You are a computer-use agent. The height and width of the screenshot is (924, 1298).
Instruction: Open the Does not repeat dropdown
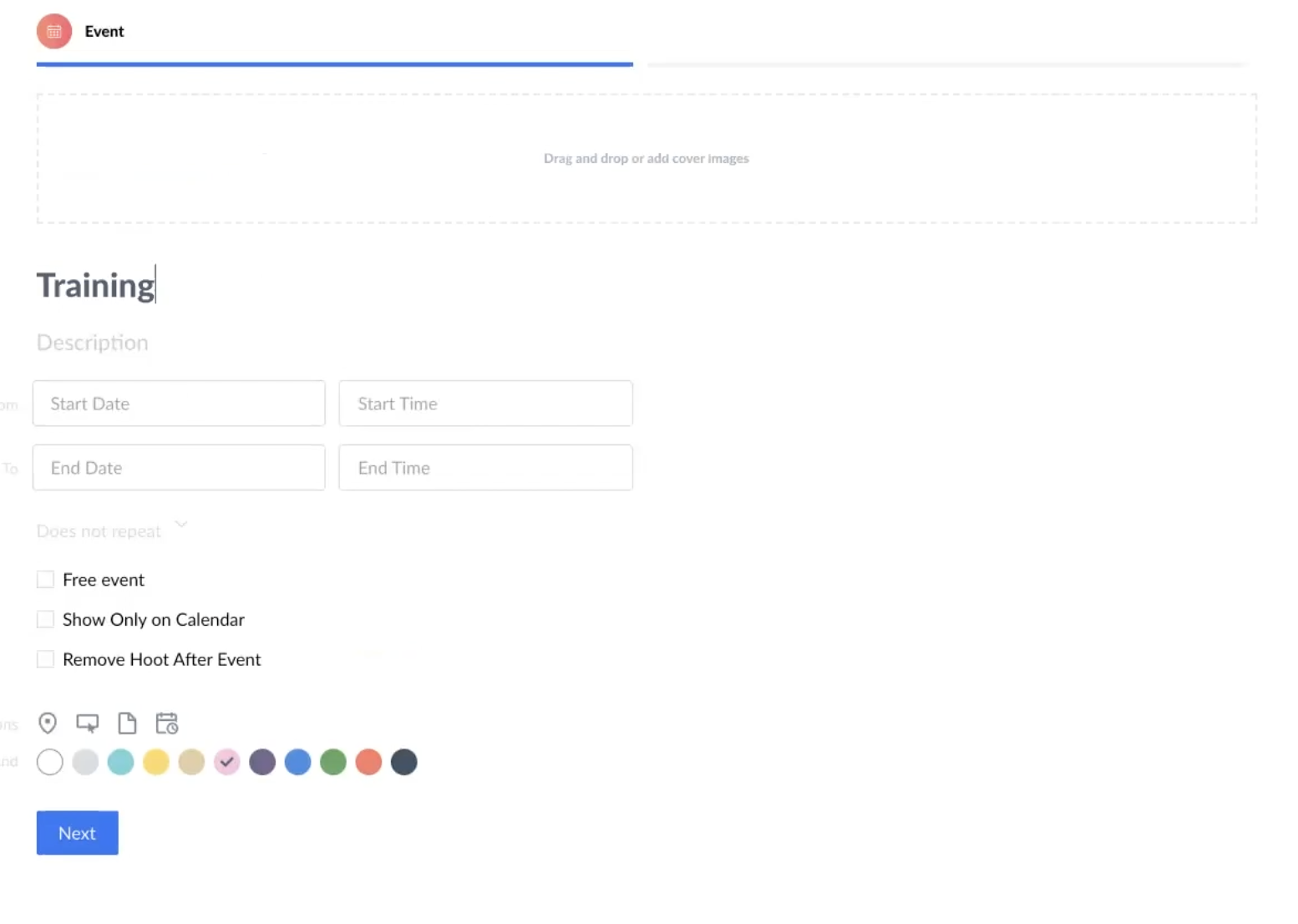111,531
